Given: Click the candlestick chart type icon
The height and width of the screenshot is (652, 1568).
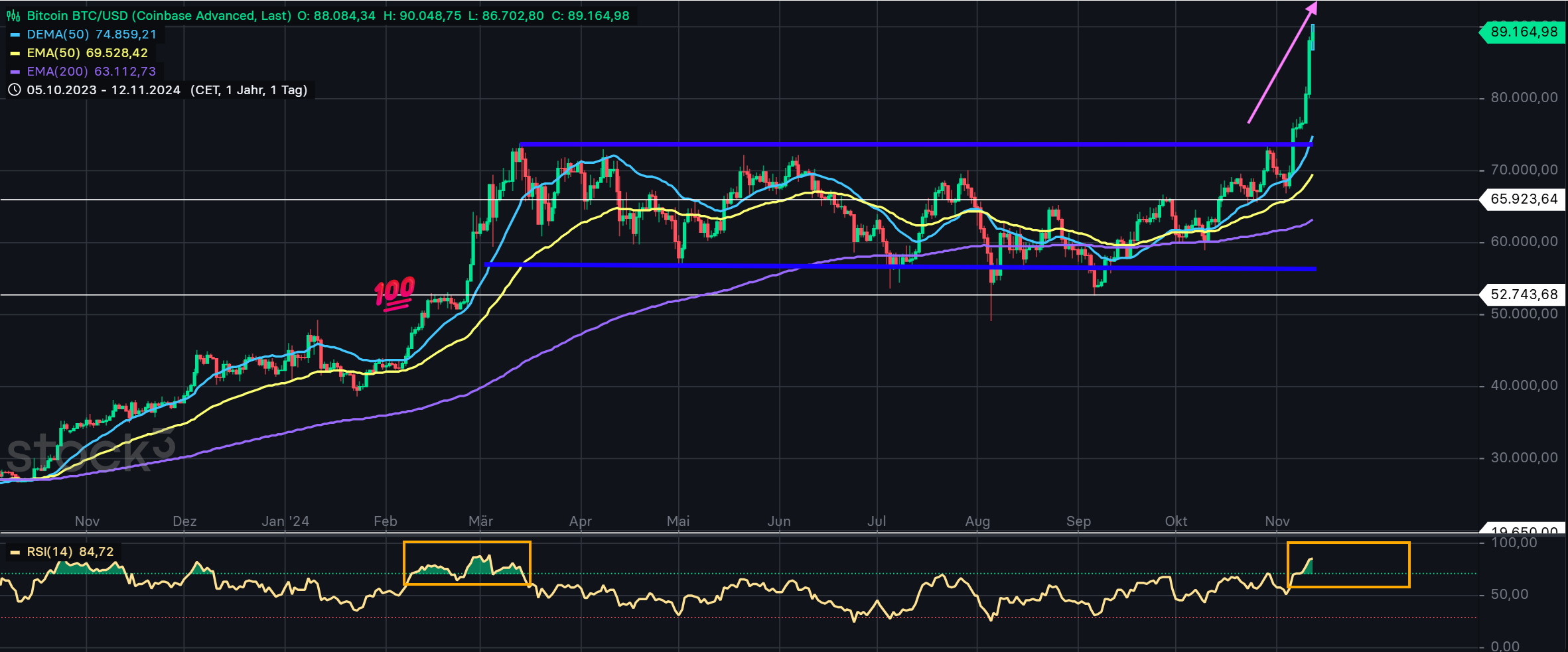Looking at the screenshot, I should pyautogui.click(x=13, y=16).
